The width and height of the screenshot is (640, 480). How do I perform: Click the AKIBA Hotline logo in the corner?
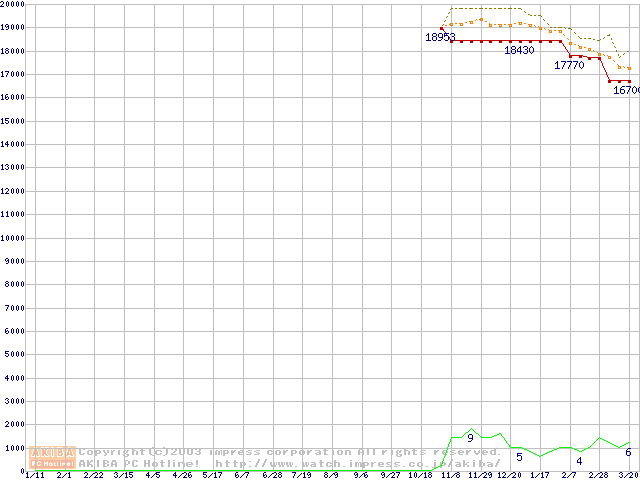pos(53,457)
